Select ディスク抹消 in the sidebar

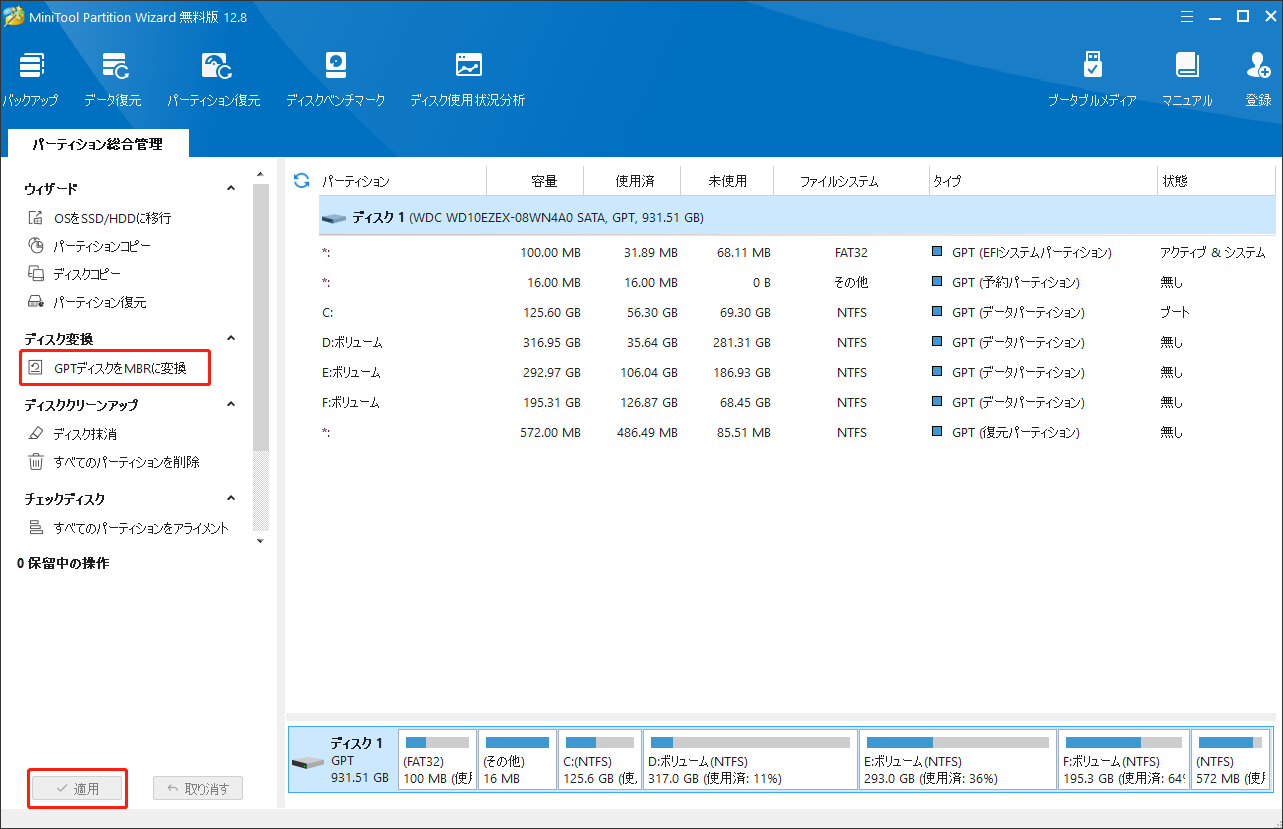[x=72, y=434]
